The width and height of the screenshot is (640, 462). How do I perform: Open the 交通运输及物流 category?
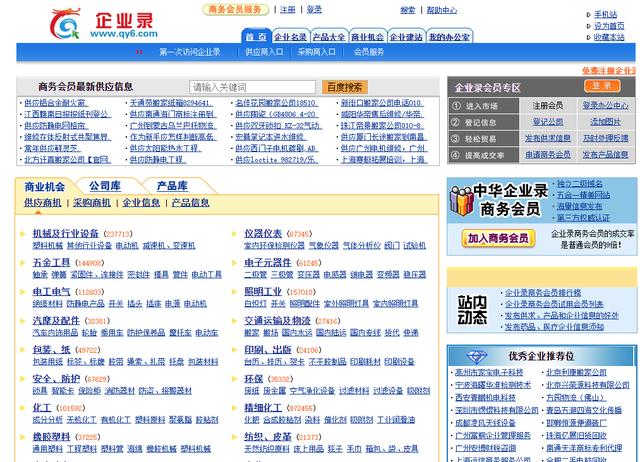pos(277,321)
